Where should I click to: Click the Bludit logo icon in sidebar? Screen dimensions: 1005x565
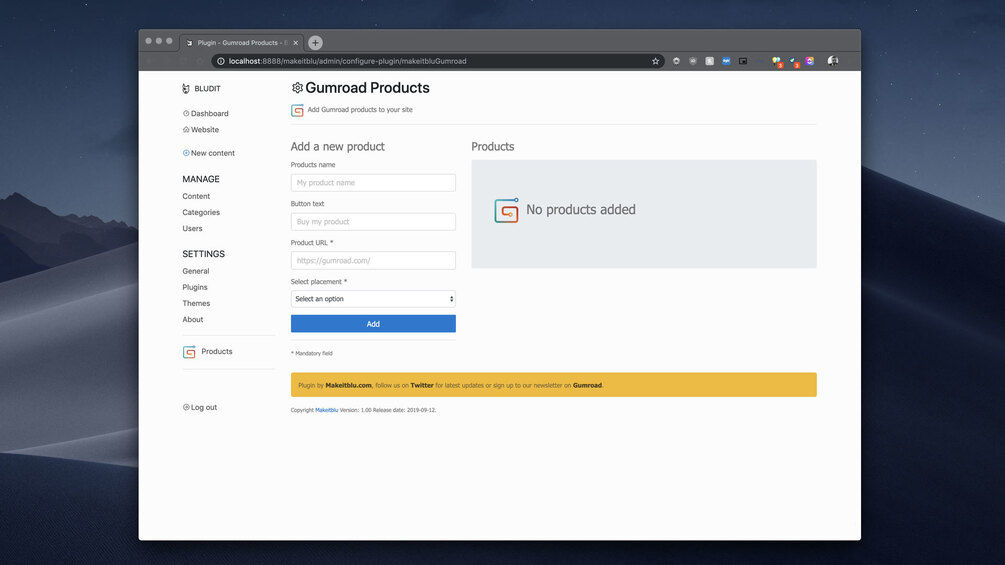tap(186, 89)
